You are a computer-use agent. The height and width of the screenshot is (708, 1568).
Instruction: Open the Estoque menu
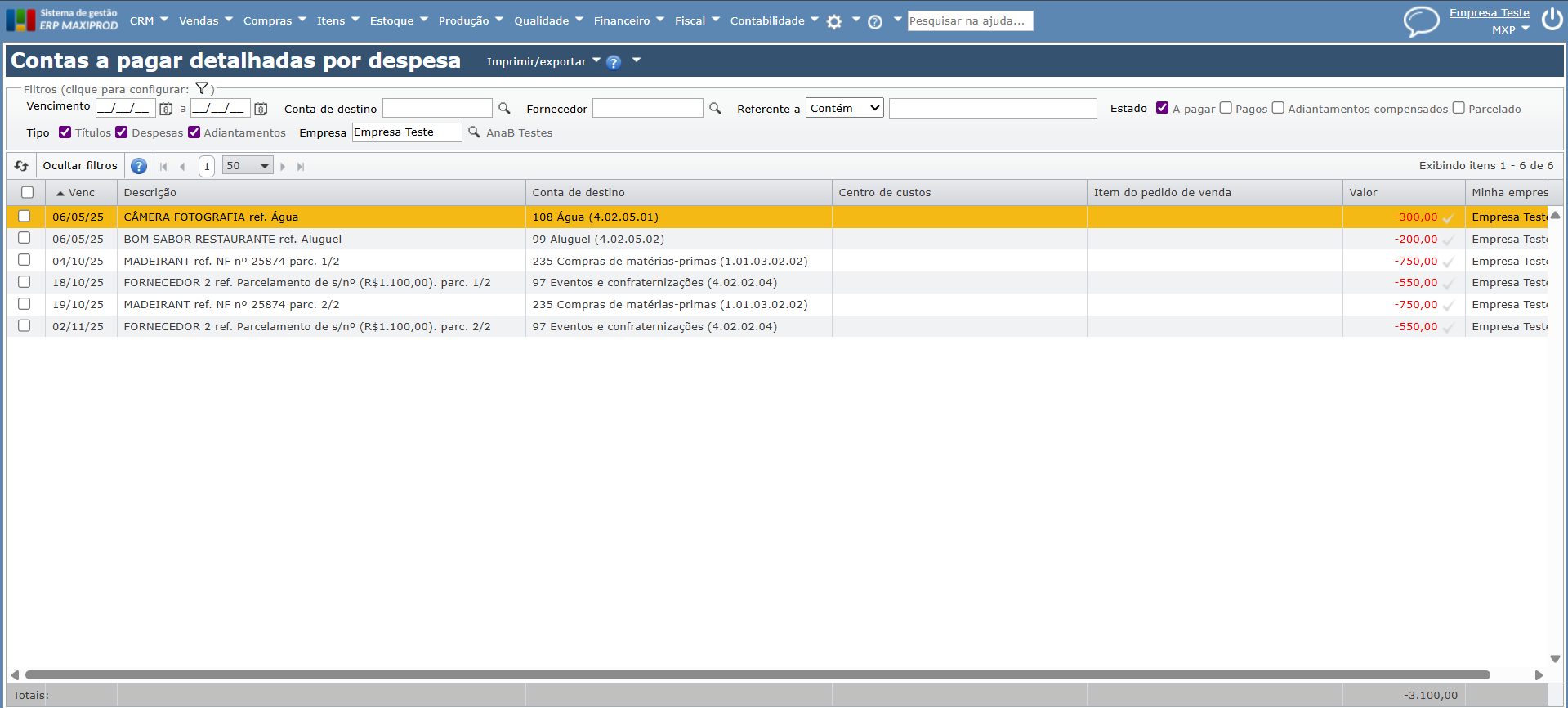tap(399, 20)
